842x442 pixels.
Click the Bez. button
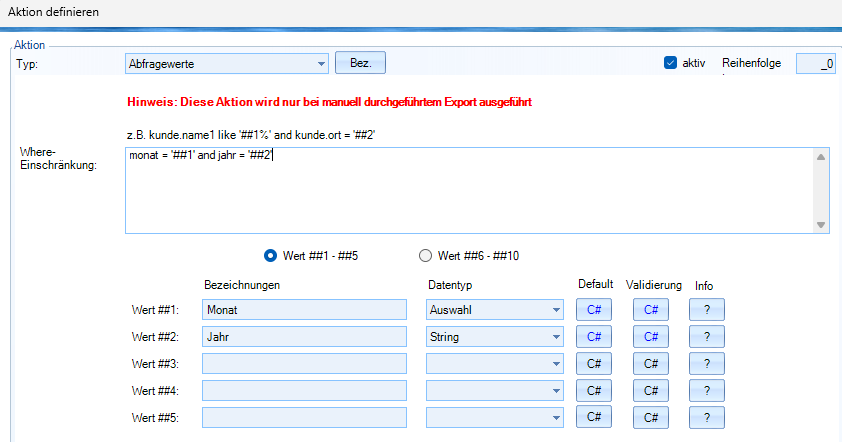coord(360,62)
